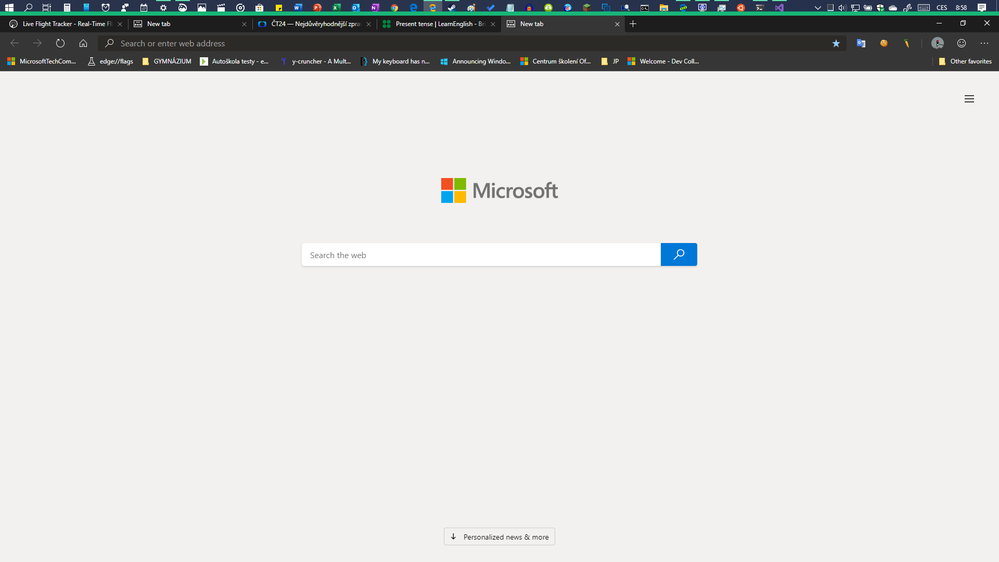This screenshot has height=562, width=999.
Task: Close the 'Live Flight Tracker' tab
Action: tap(119, 24)
